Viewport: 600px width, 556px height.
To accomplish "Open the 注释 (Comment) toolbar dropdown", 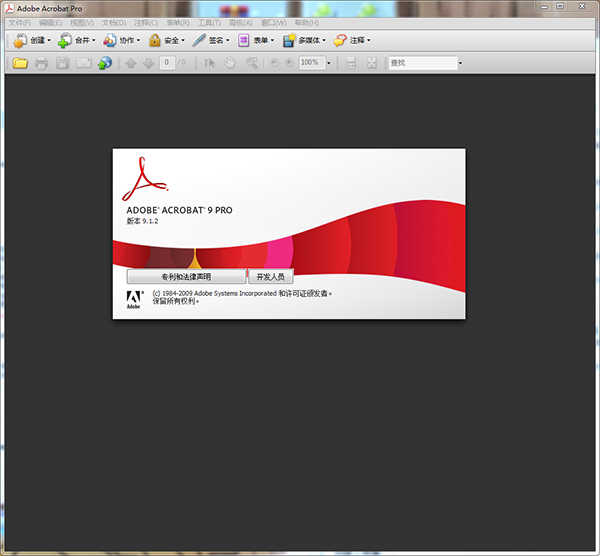I will [x=352, y=40].
